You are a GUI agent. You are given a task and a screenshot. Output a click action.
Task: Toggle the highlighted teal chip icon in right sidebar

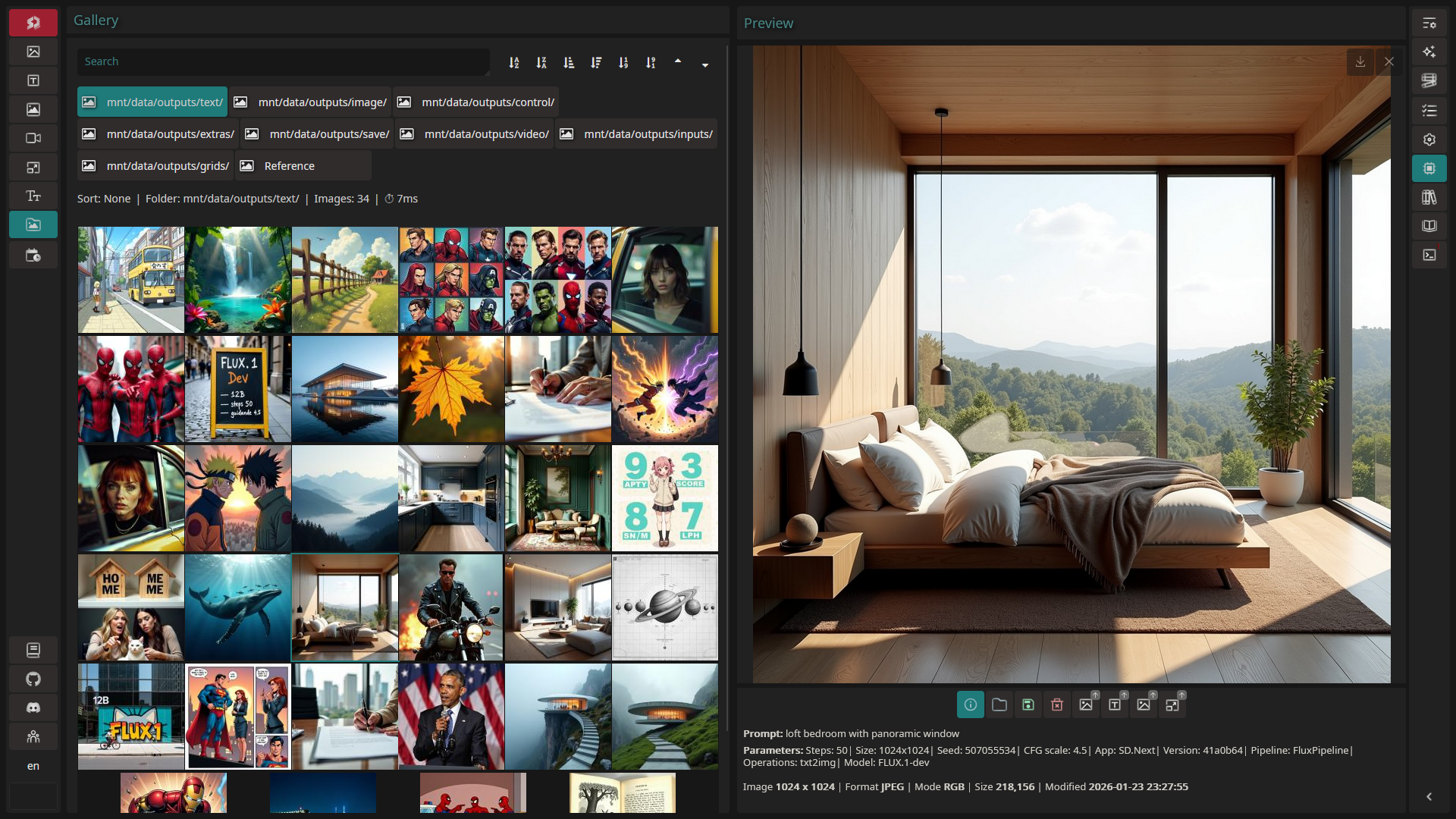(1429, 168)
